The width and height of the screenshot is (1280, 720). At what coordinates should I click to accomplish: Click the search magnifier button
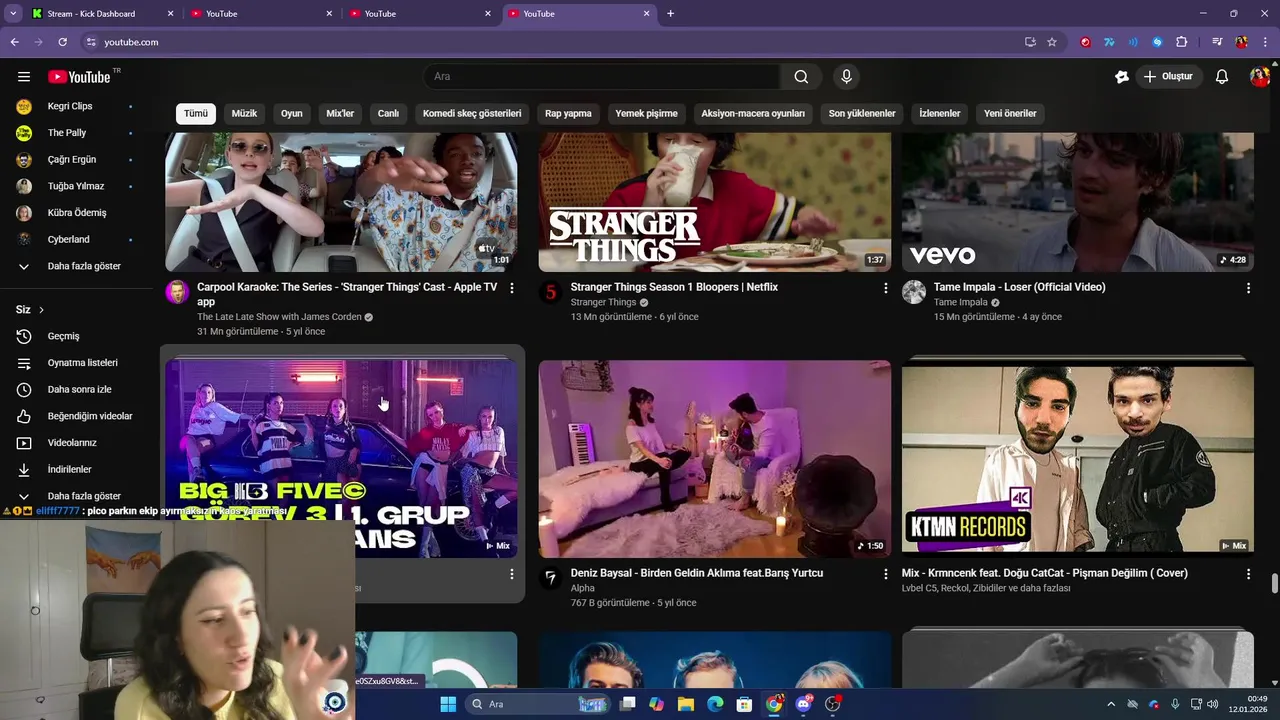[x=801, y=77]
